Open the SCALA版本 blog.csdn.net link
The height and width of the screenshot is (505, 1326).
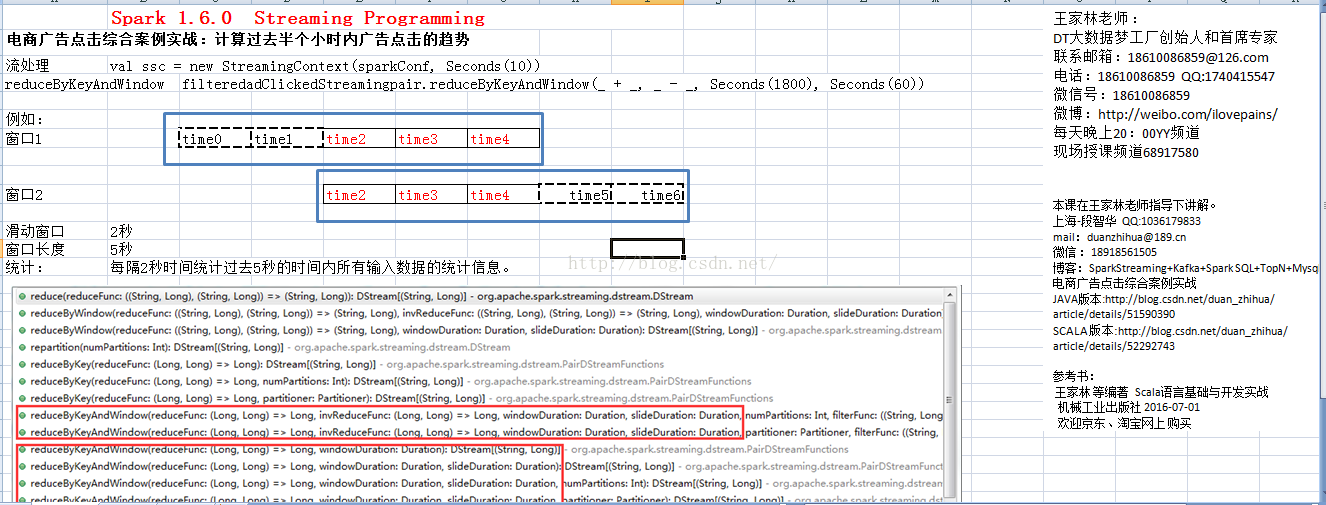tap(1170, 338)
